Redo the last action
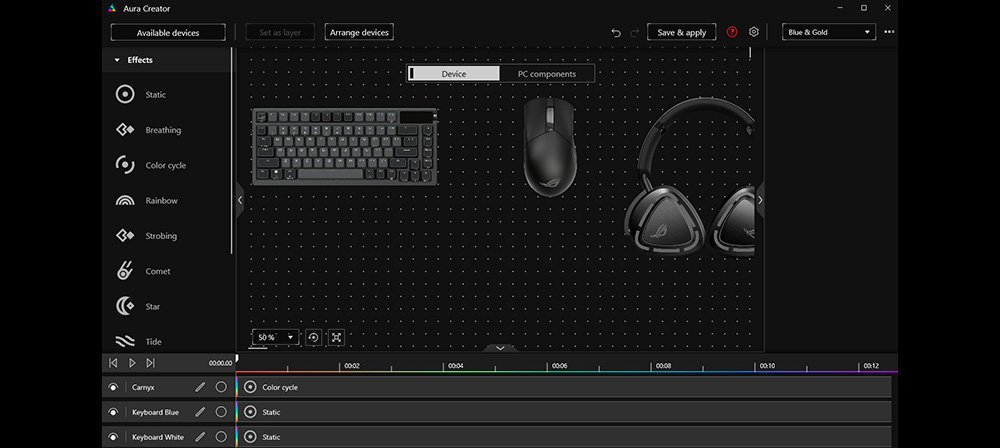The image size is (1000, 448). 635,33
